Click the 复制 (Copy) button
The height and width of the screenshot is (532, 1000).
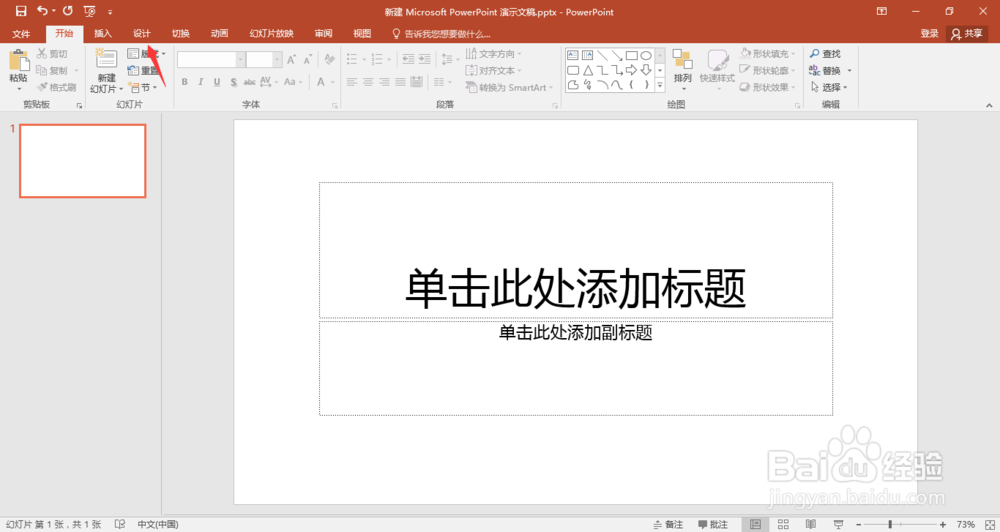pos(52,70)
